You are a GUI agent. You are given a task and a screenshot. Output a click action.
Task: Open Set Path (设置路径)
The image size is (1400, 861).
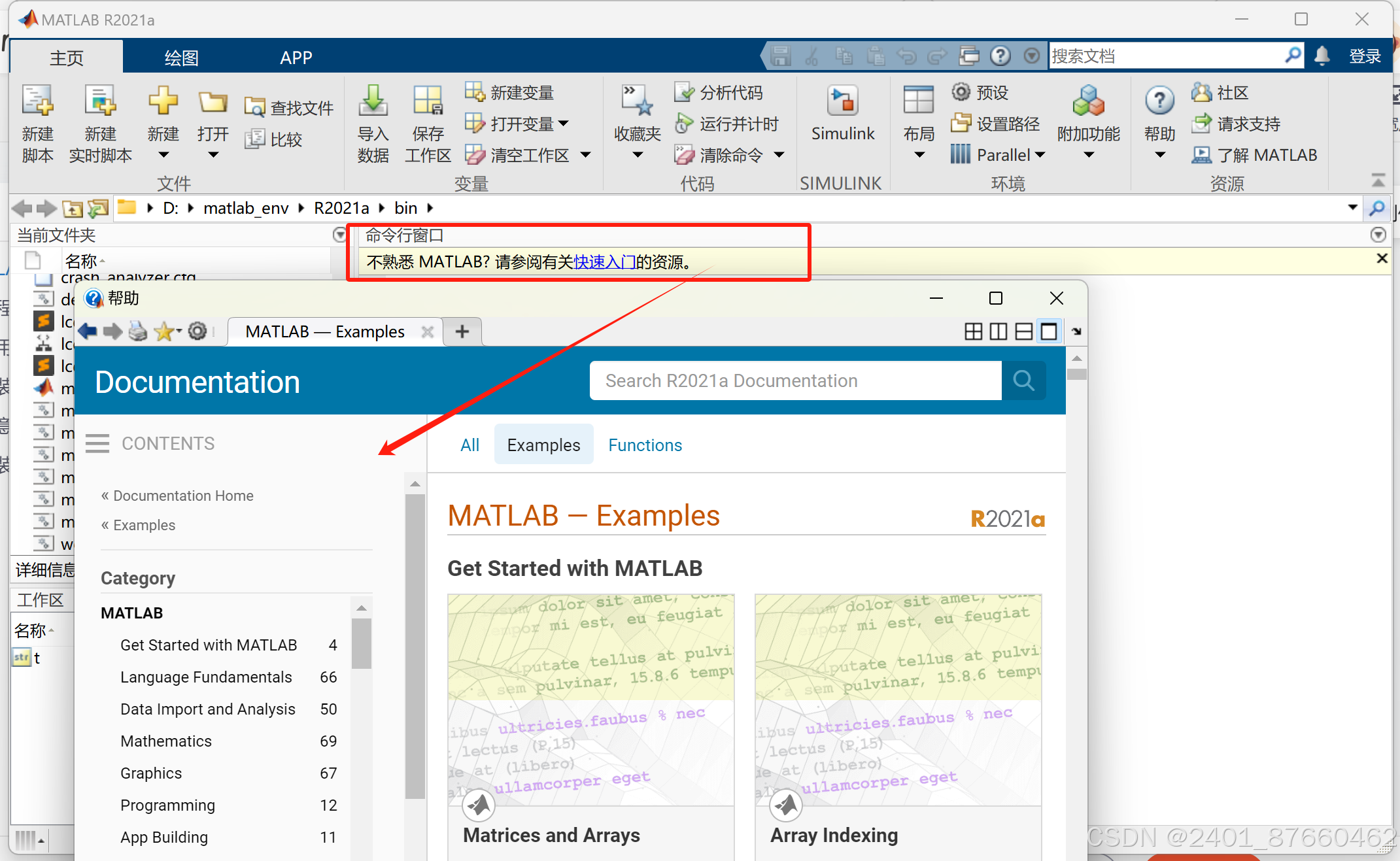995,124
